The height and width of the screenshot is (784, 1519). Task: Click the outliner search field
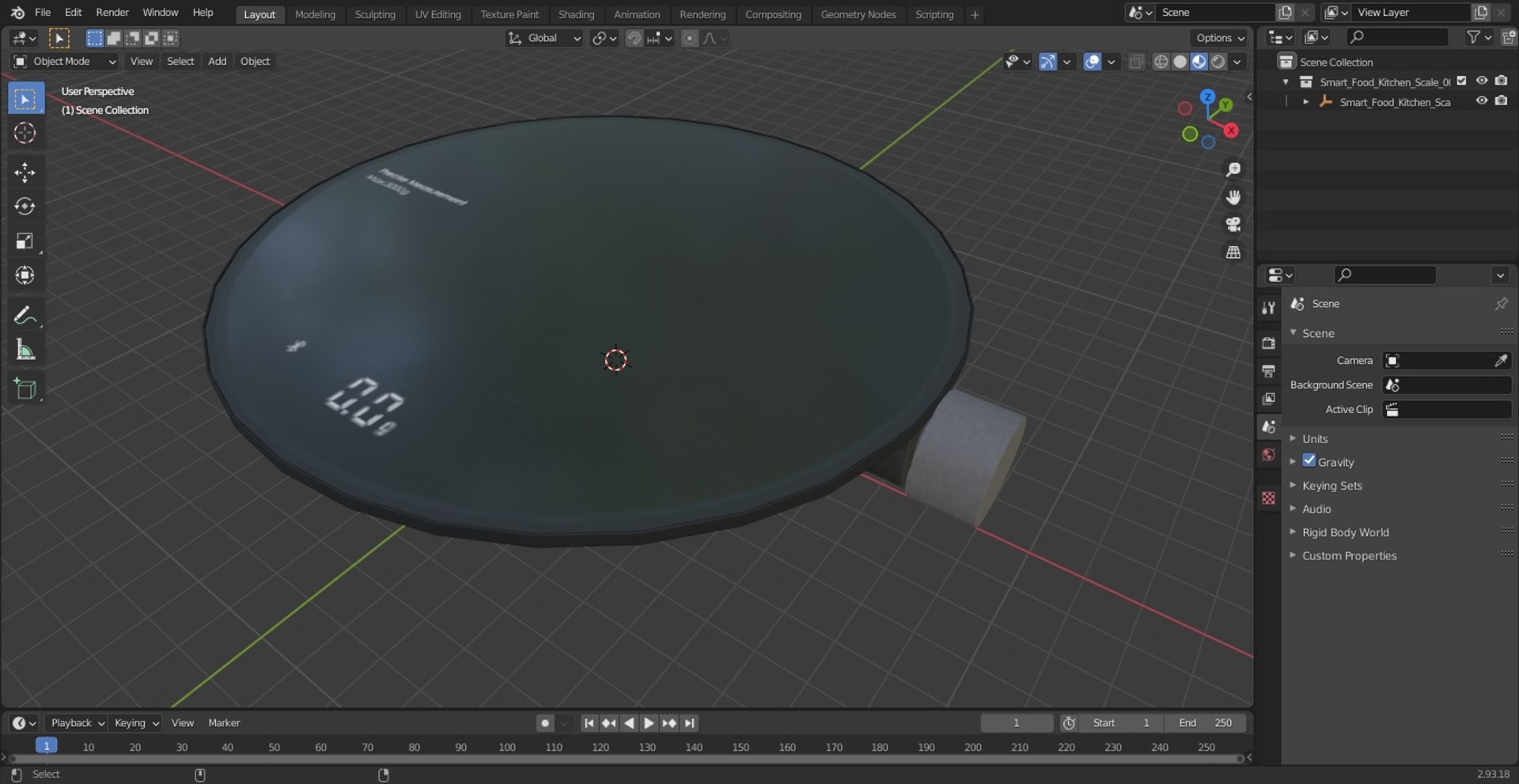coord(1398,37)
